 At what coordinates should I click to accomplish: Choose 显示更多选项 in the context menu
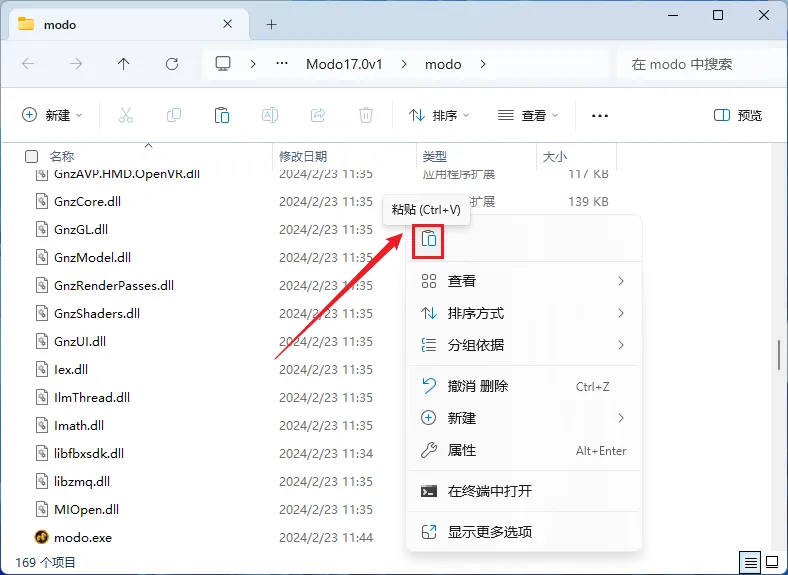(x=524, y=531)
